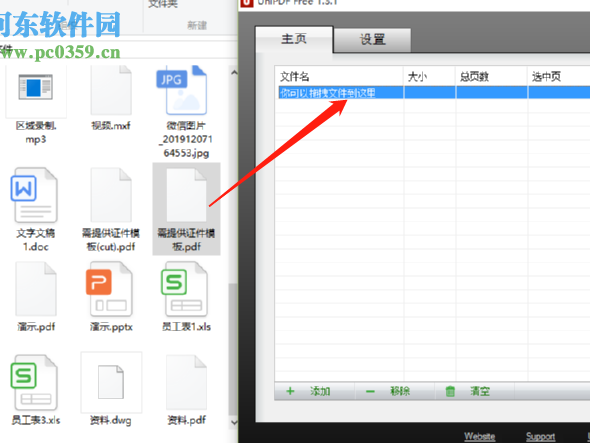
Task: Click the green plus add icon
Action: click(290, 391)
